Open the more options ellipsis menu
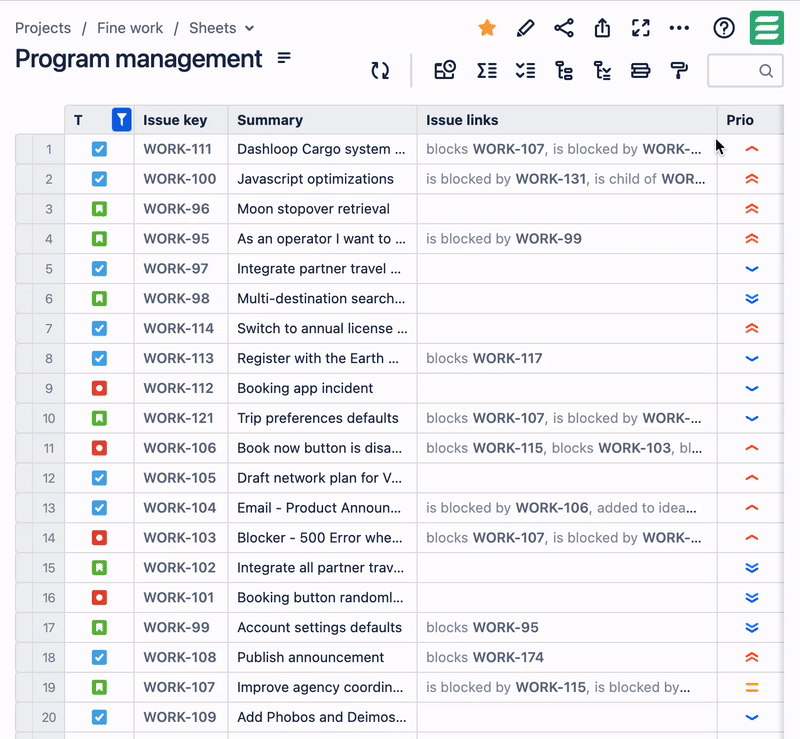Image resolution: width=800 pixels, height=739 pixels. [x=679, y=28]
